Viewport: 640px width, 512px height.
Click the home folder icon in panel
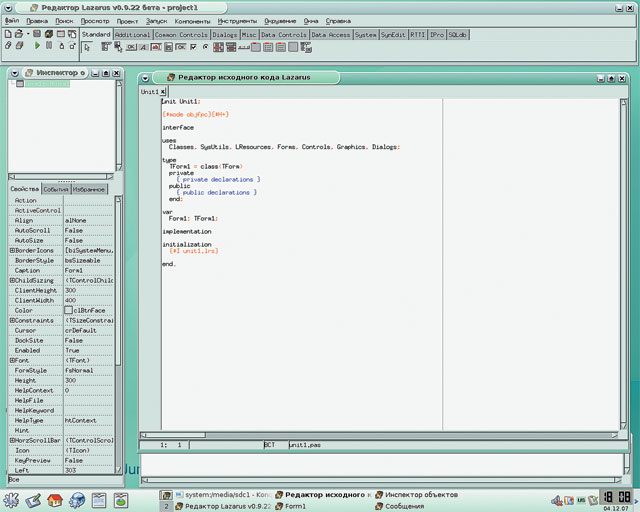55,500
